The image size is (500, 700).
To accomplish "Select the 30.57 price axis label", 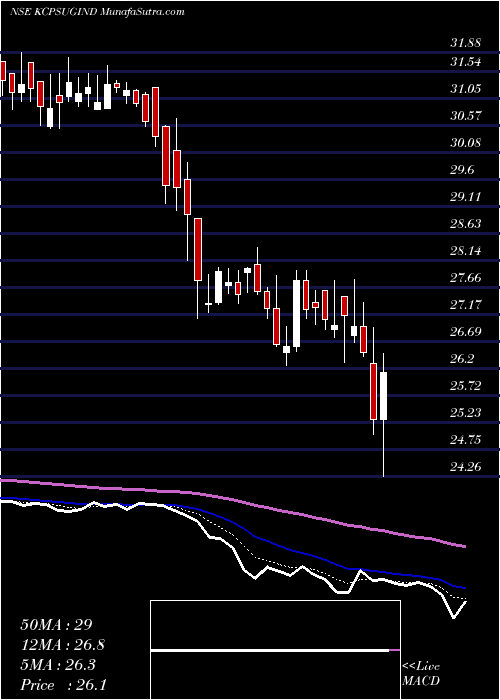I will (466, 116).
